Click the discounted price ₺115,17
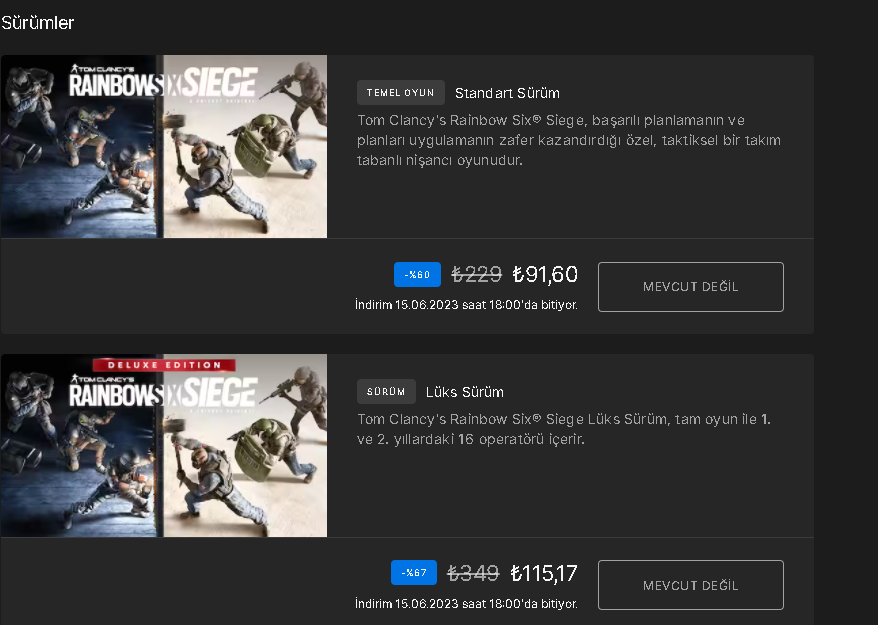 click(544, 573)
